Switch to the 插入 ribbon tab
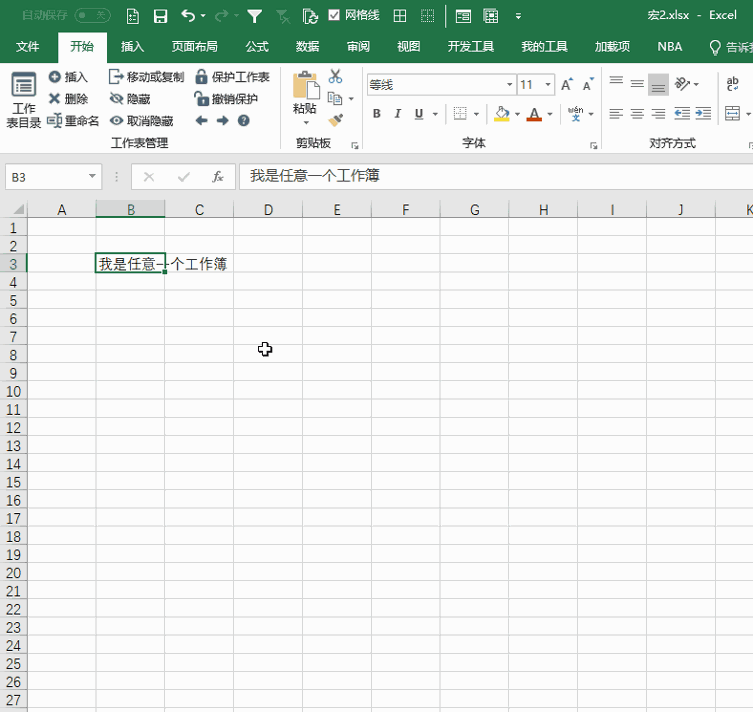 [132, 47]
